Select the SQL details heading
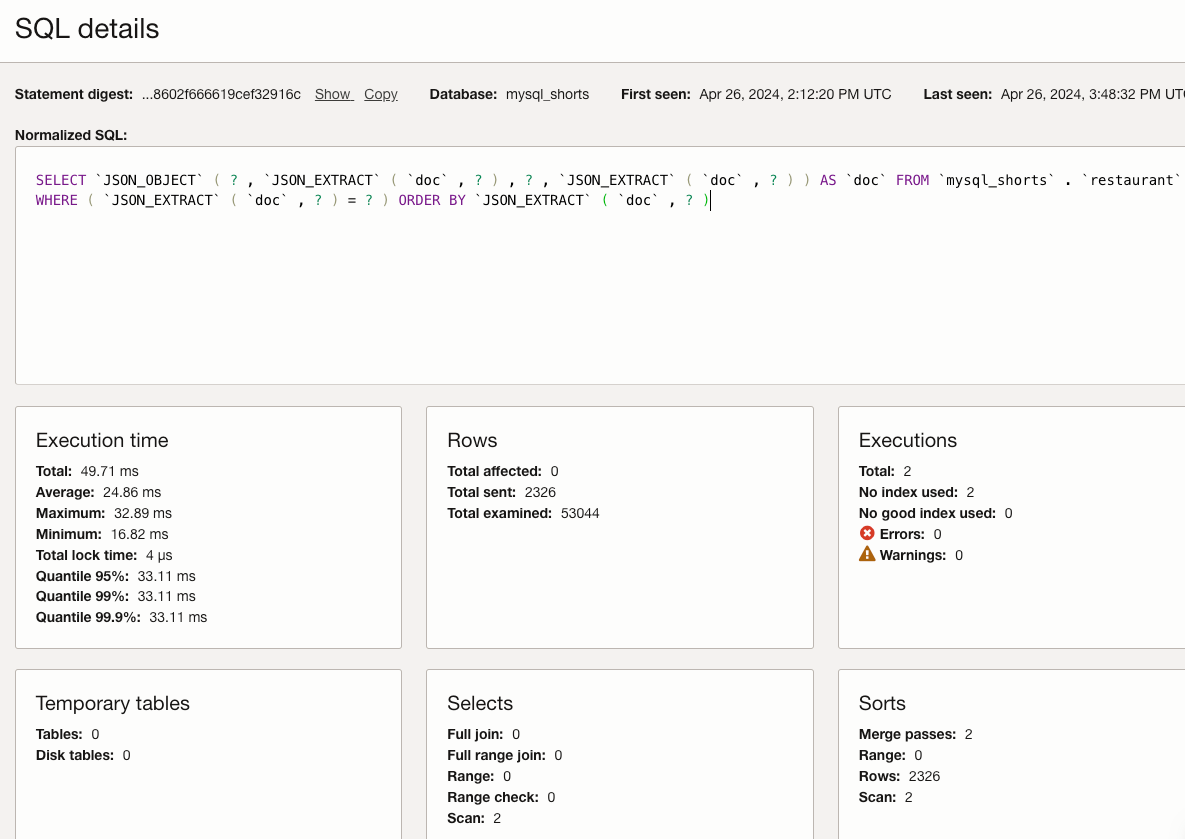The height and width of the screenshot is (839, 1185). point(87,29)
